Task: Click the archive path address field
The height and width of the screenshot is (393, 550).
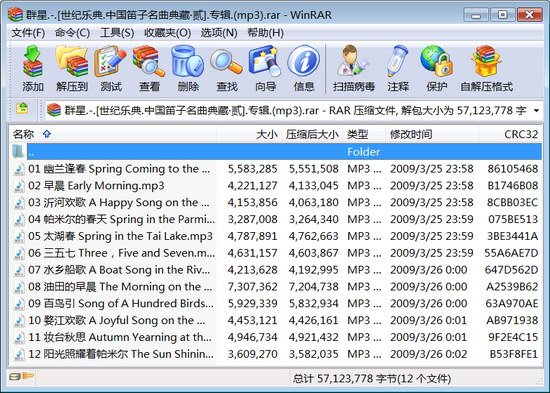Action: [x=295, y=111]
